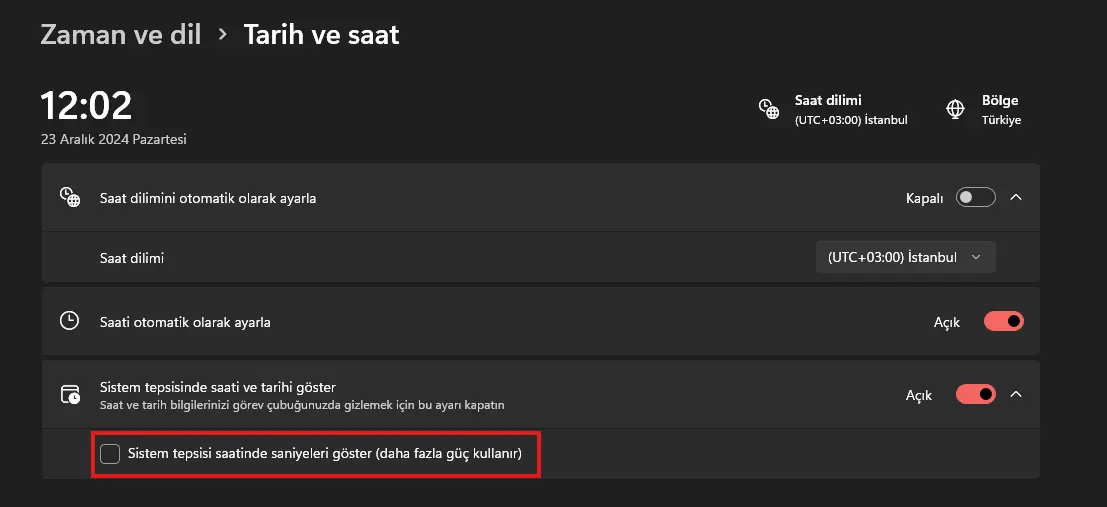The height and width of the screenshot is (507, 1107).
Task: Click the 12:02 current time display
Action: (86, 105)
